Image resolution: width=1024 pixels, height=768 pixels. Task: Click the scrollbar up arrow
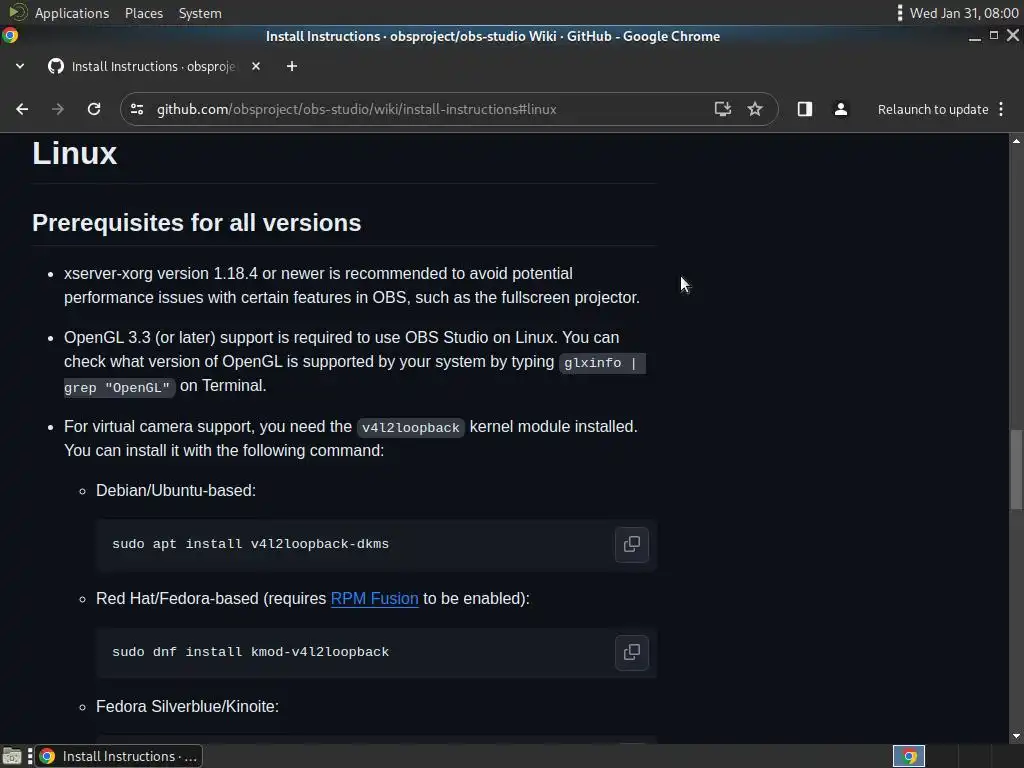point(1016,140)
